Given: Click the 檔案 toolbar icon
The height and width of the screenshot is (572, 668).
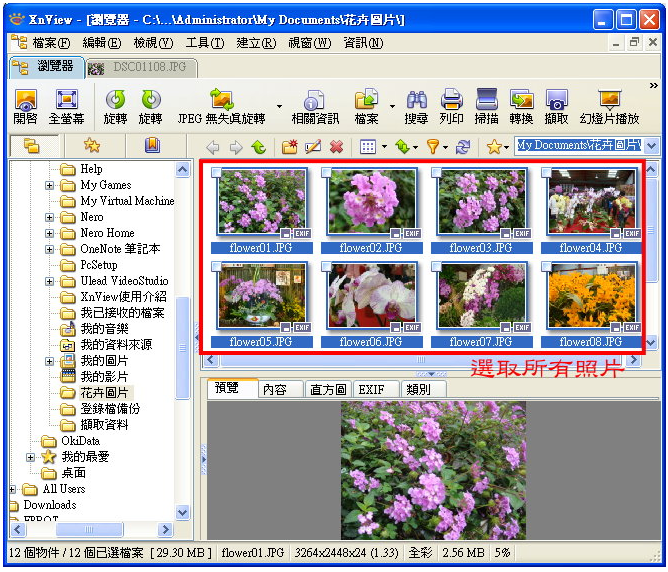Looking at the screenshot, I should [366, 106].
